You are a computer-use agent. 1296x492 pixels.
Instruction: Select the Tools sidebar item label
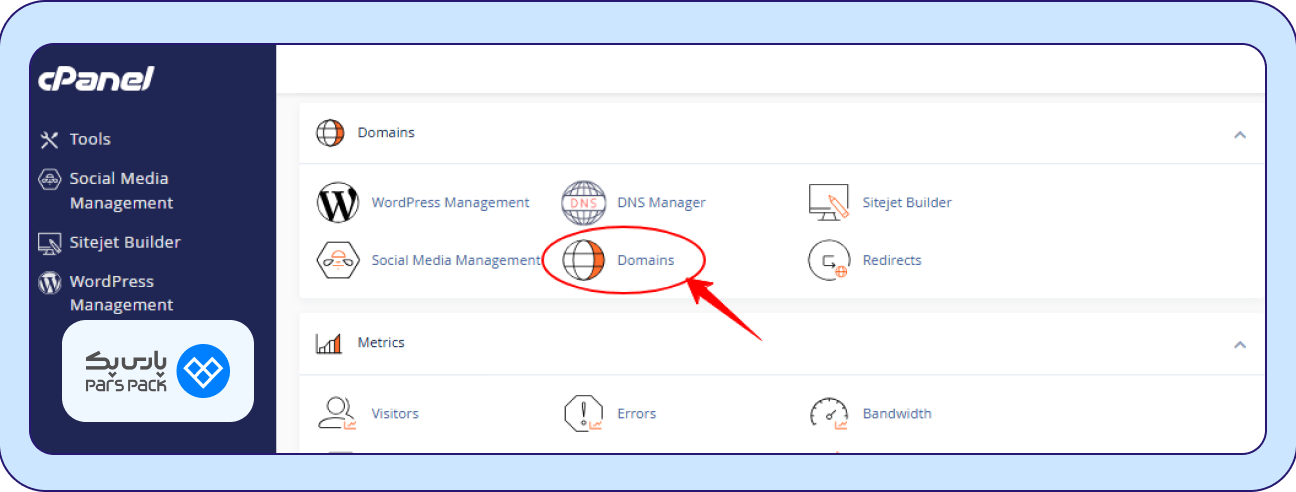[x=90, y=139]
